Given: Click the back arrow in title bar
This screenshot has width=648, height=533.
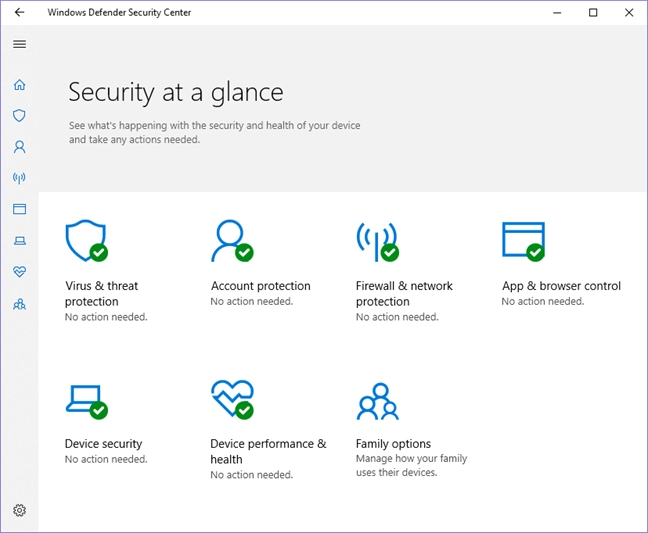Looking at the screenshot, I should [19, 12].
